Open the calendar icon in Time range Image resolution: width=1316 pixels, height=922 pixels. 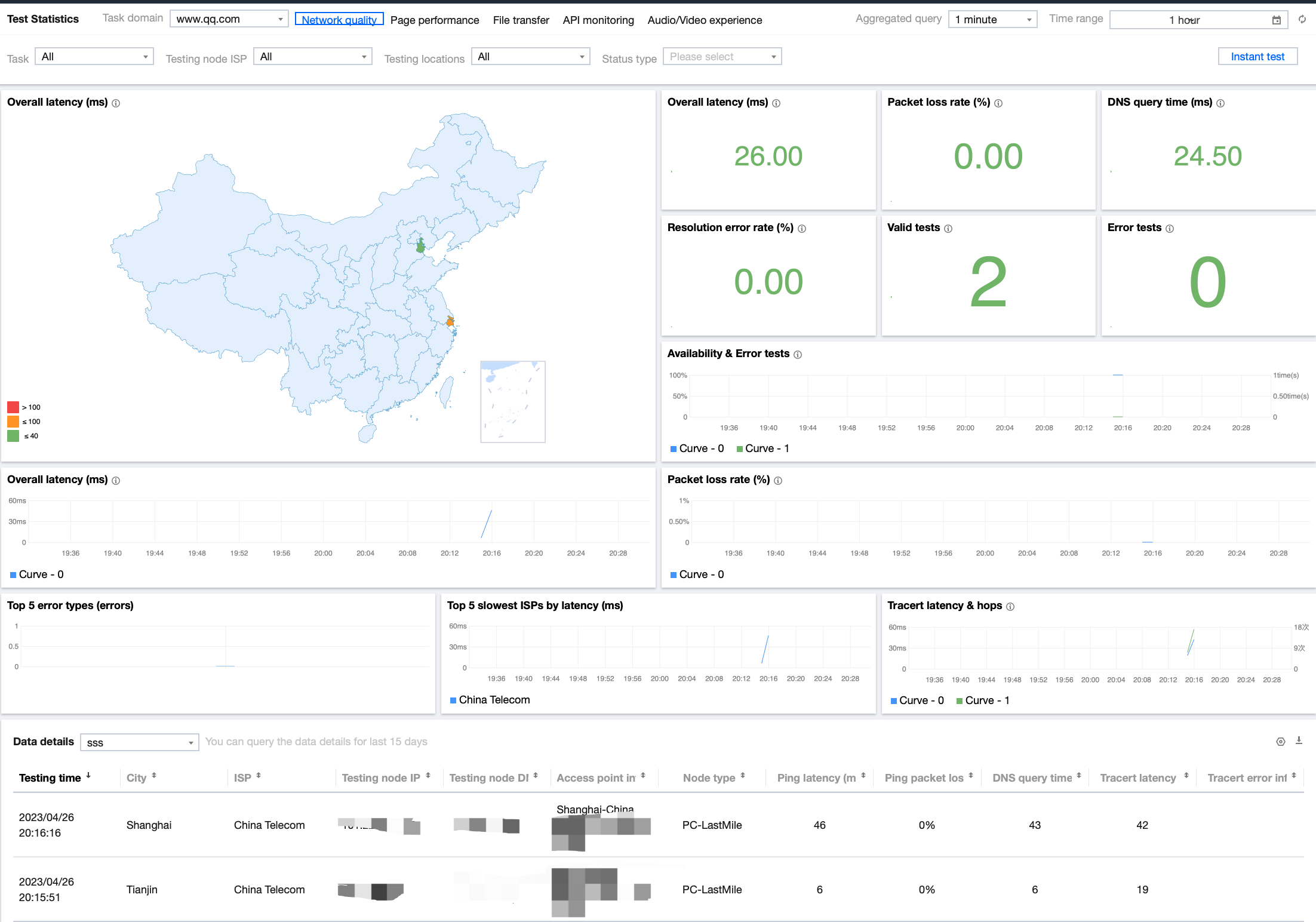click(x=1277, y=20)
